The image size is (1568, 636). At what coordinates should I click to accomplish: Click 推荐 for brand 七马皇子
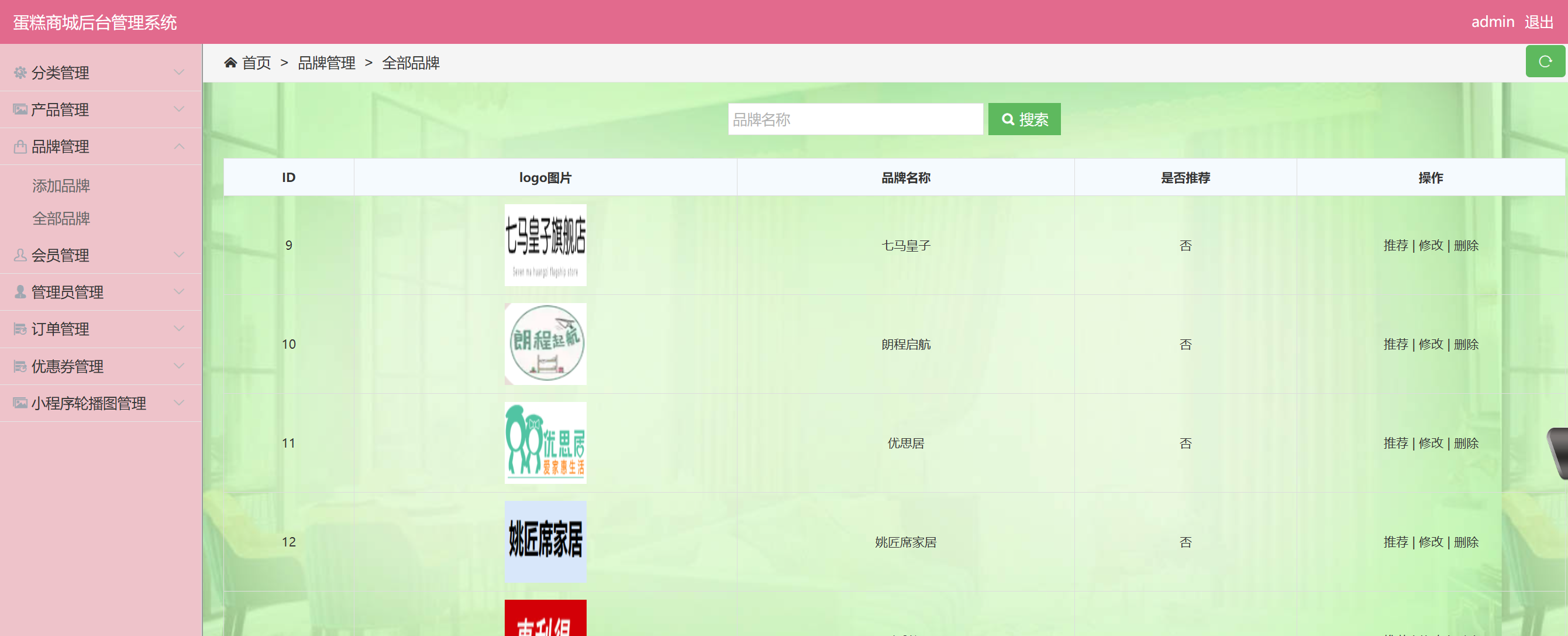pos(1397,245)
